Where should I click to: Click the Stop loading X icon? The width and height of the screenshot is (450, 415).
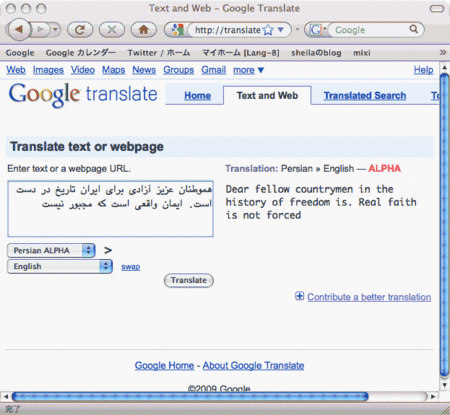point(112,30)
